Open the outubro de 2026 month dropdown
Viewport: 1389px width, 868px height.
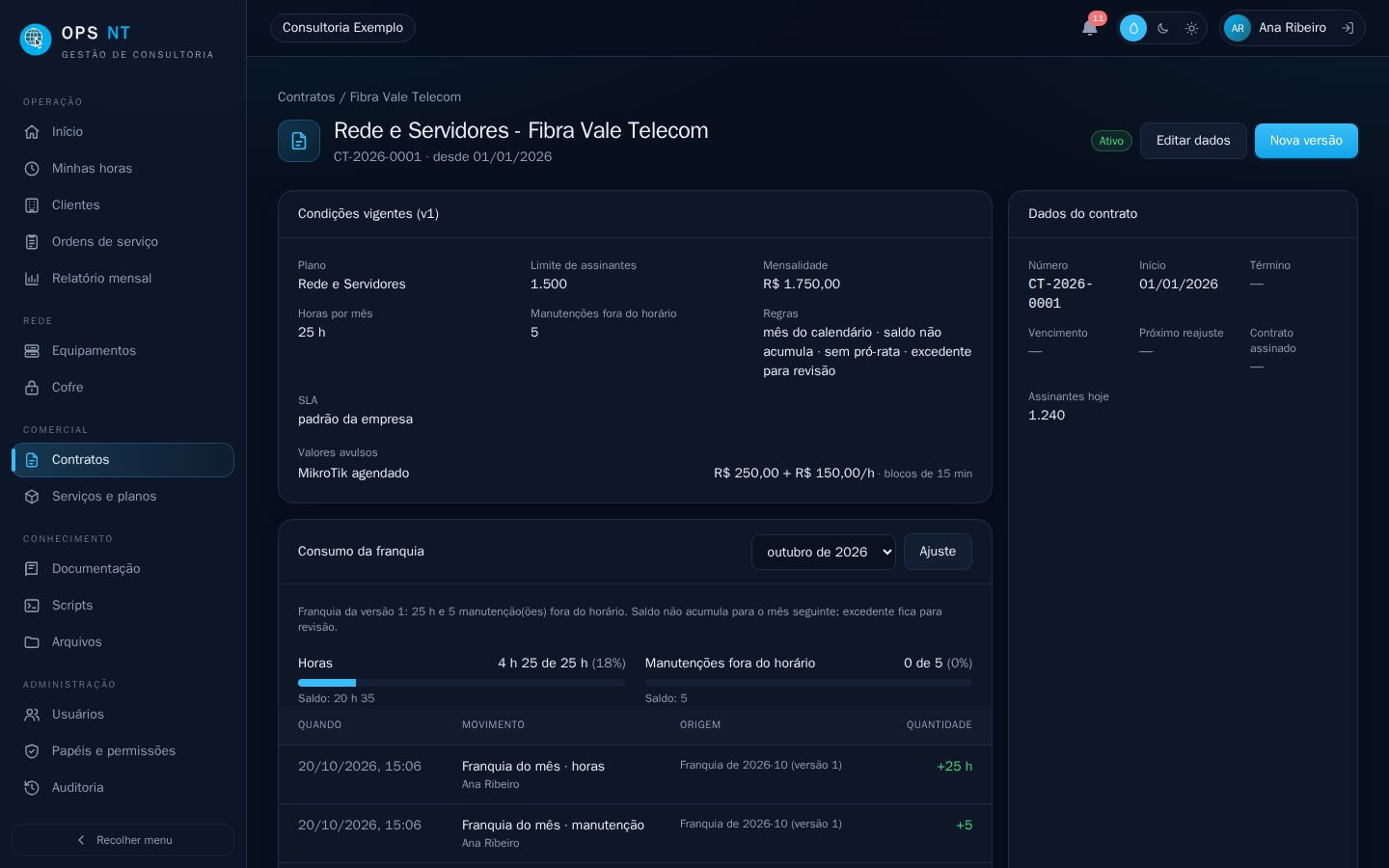point(824,553)
